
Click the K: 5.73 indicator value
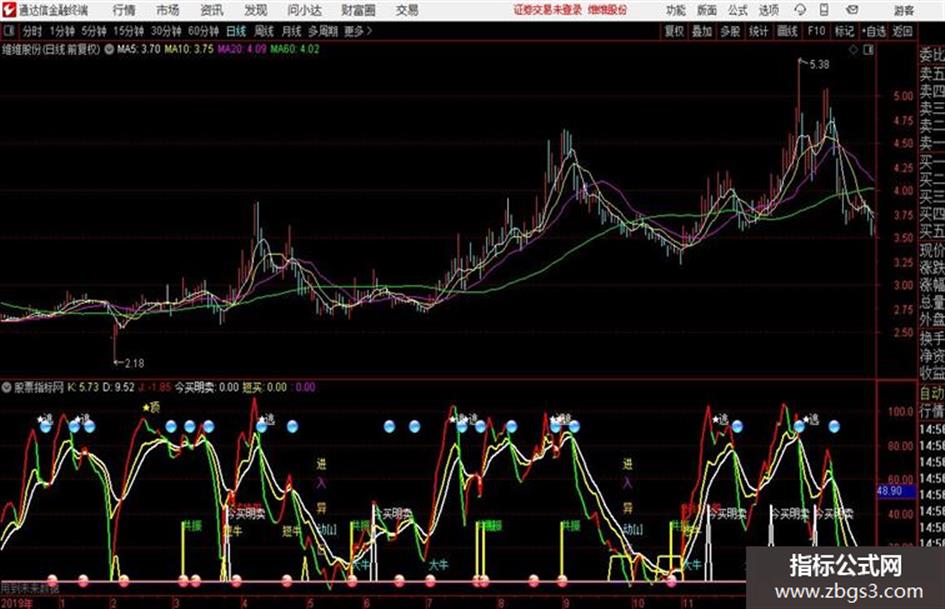click(83, 387)
